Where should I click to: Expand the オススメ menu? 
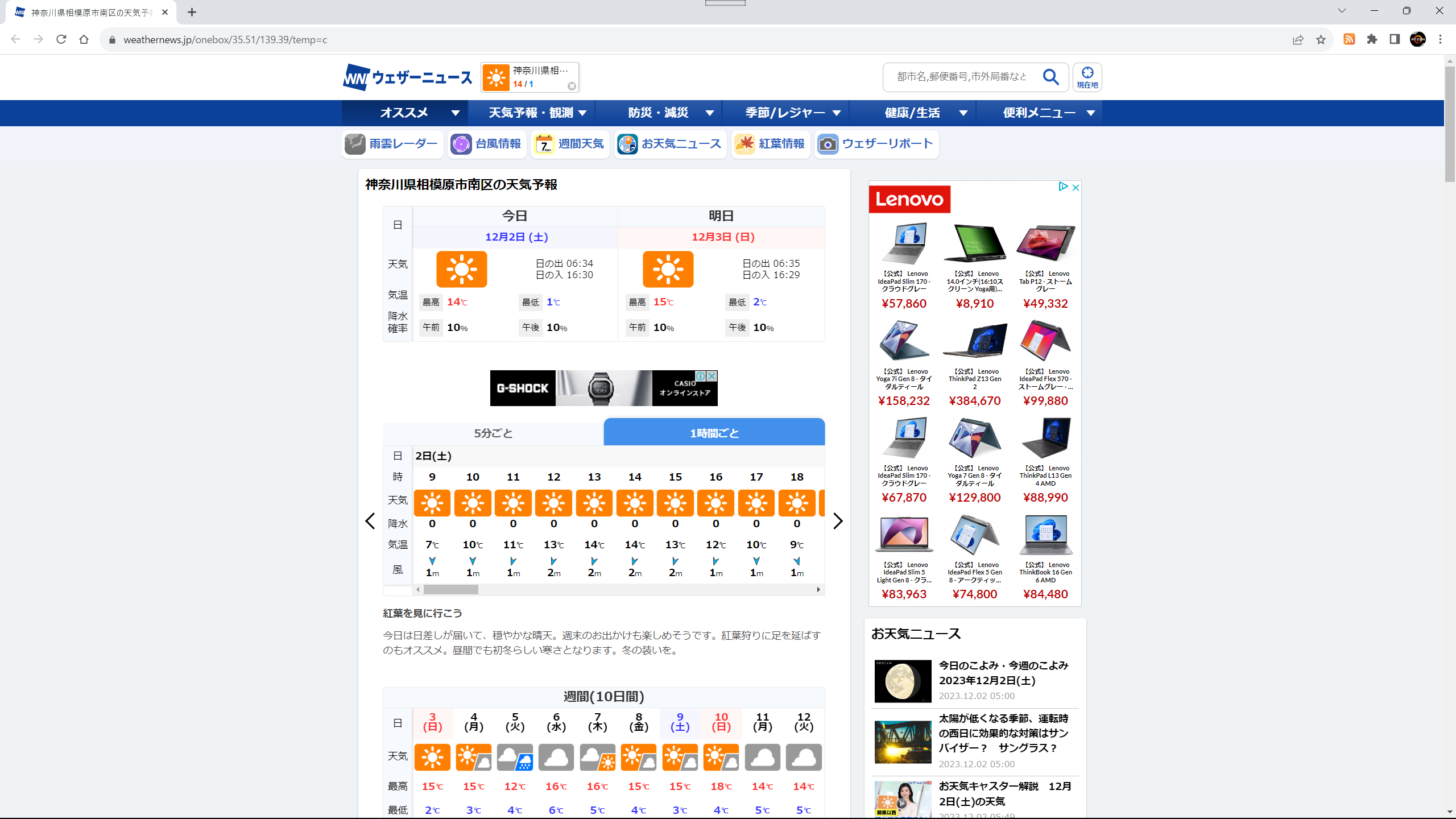tap(404, 113)
